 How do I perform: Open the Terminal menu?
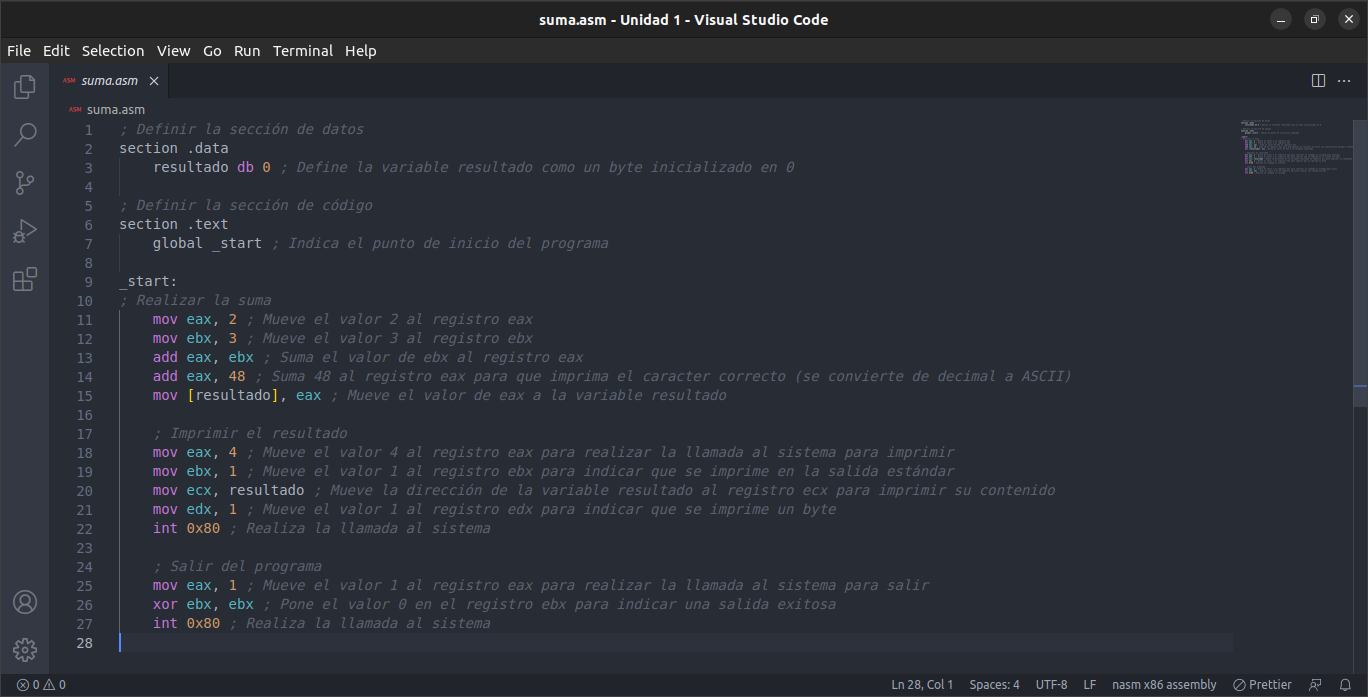point(303,50)
